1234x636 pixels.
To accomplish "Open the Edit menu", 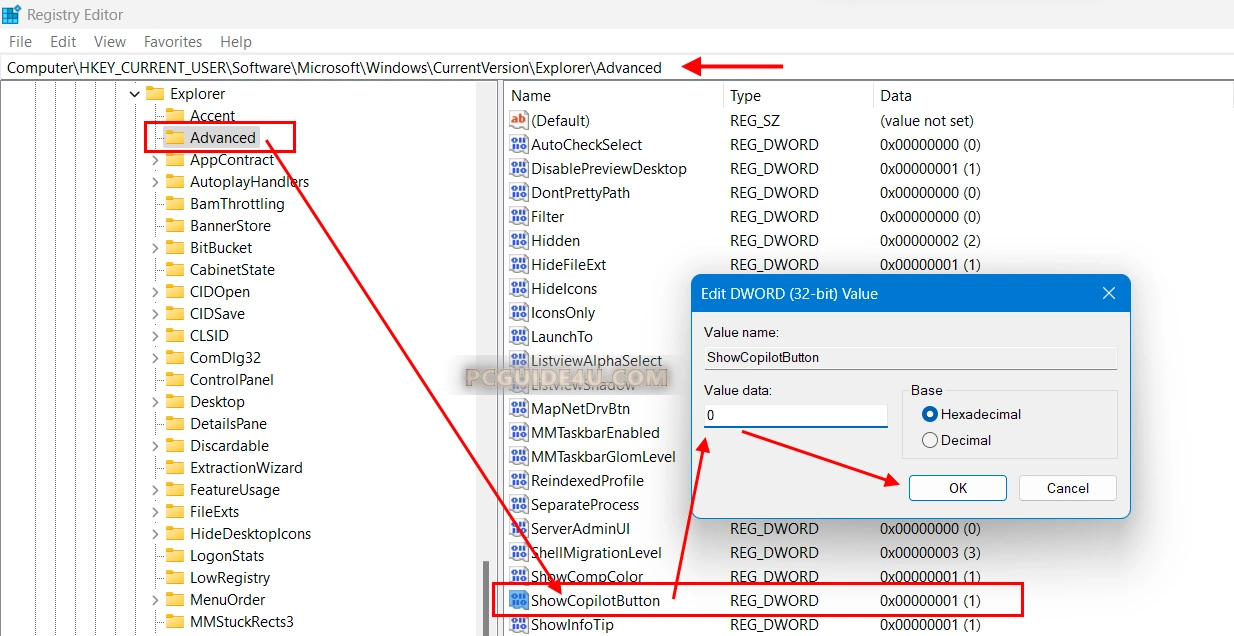I will 63,42.
